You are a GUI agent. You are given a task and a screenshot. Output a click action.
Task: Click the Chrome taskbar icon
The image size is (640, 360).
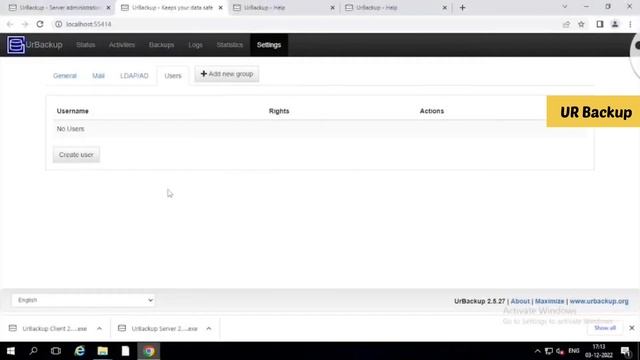pyautogui.click(x=149, y=351)
